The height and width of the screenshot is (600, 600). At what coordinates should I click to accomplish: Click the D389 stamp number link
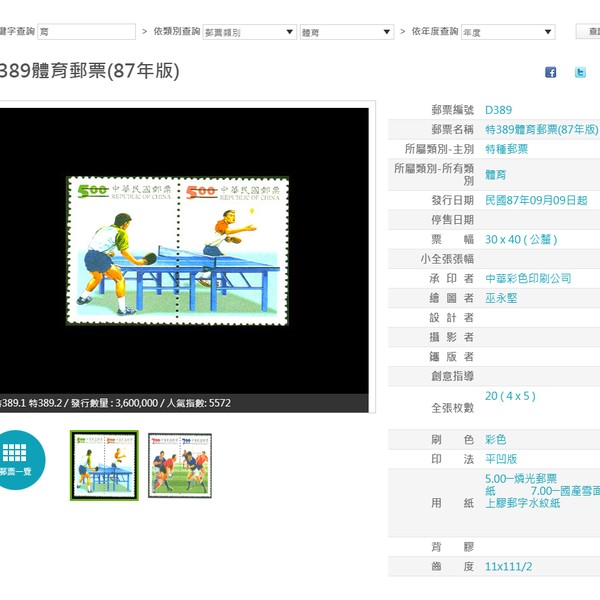[x=498, y=110]
